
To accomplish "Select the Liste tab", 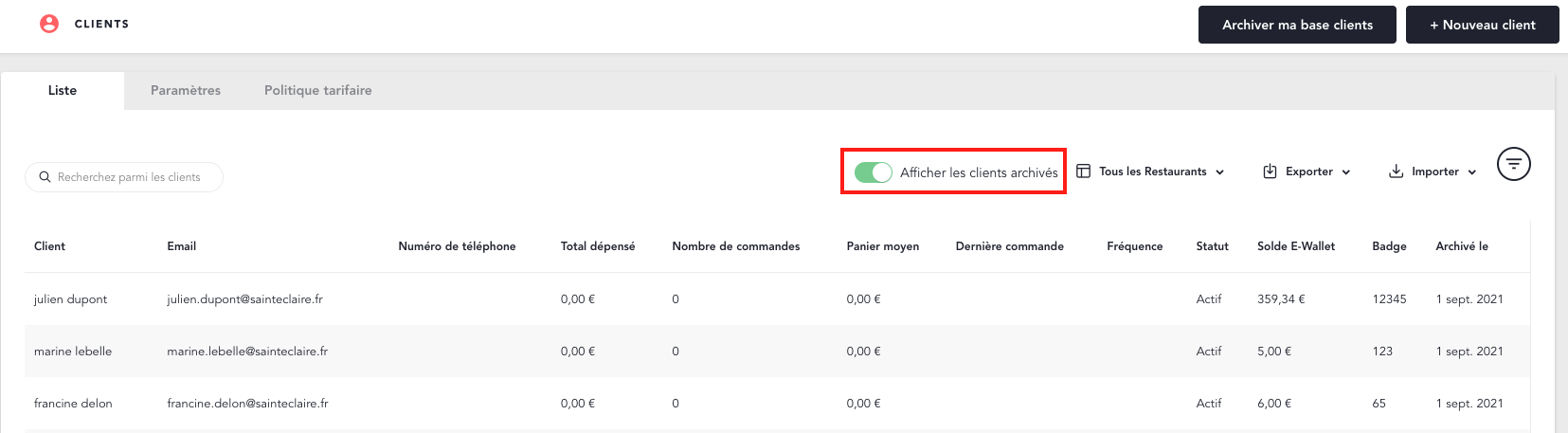I will pos(63,90).
